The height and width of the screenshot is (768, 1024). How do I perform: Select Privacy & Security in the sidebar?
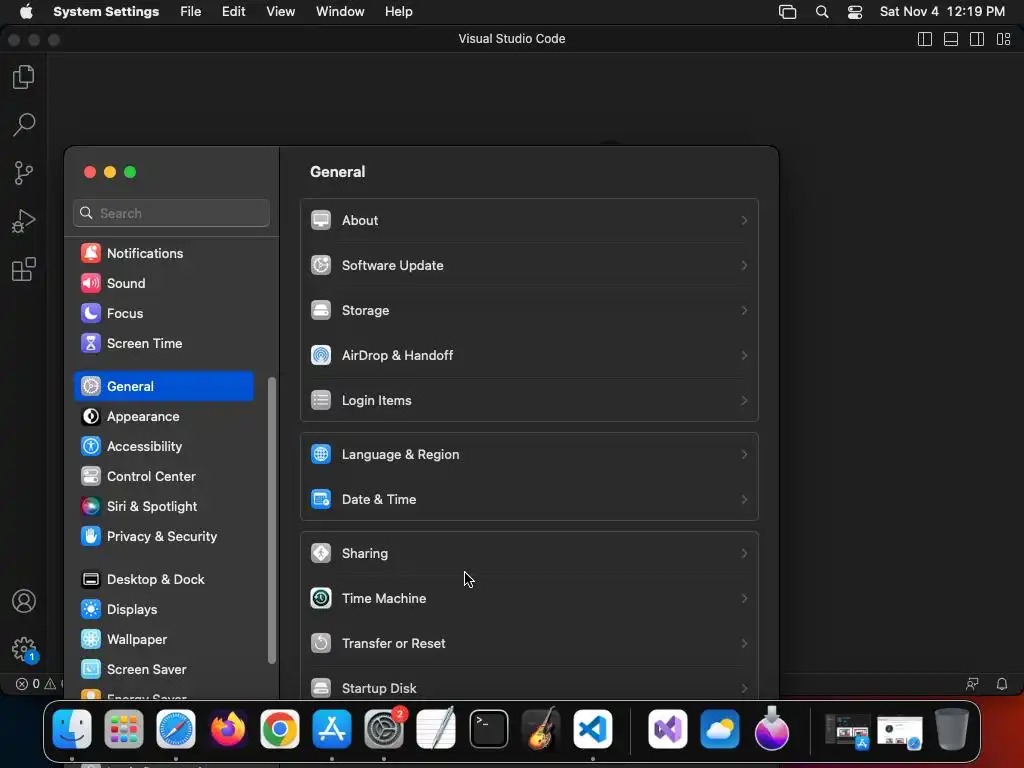[x=163, y=537]
